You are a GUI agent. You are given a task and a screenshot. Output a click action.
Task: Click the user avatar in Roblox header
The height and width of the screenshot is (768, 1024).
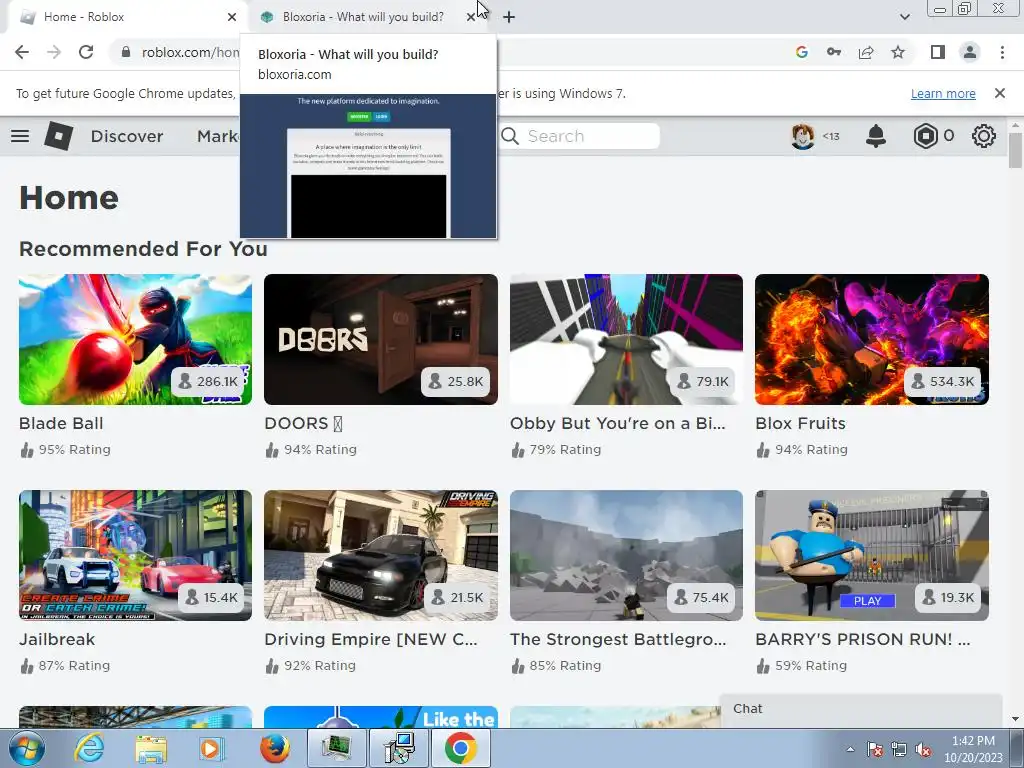pyautogui.click(x=803, y=136)
